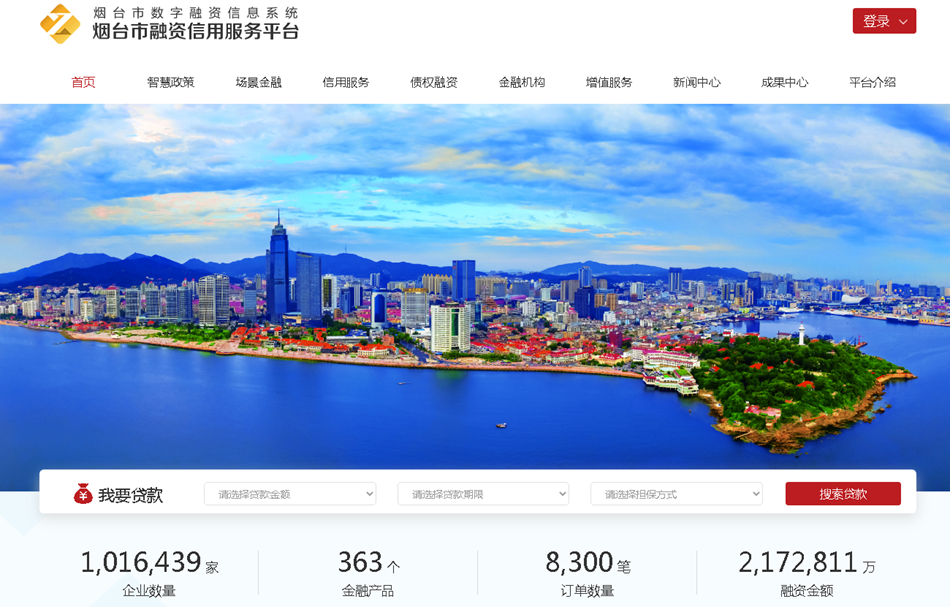The width and height of the screenshot is (950, 607).
Task: Expand the 登录 login dropdown button
Action: 884,21
